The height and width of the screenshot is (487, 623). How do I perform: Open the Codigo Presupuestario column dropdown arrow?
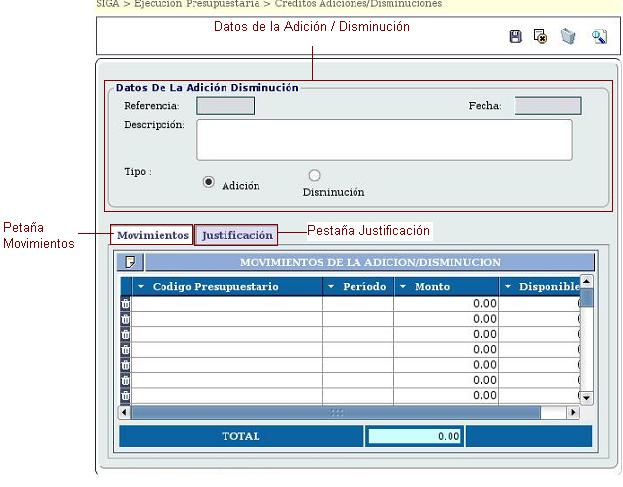click(141, 287)
